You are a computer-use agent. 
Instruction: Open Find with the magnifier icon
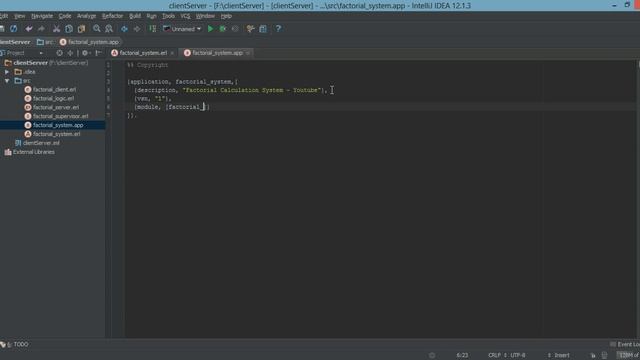pyautogui.click(x=97, y=29)
